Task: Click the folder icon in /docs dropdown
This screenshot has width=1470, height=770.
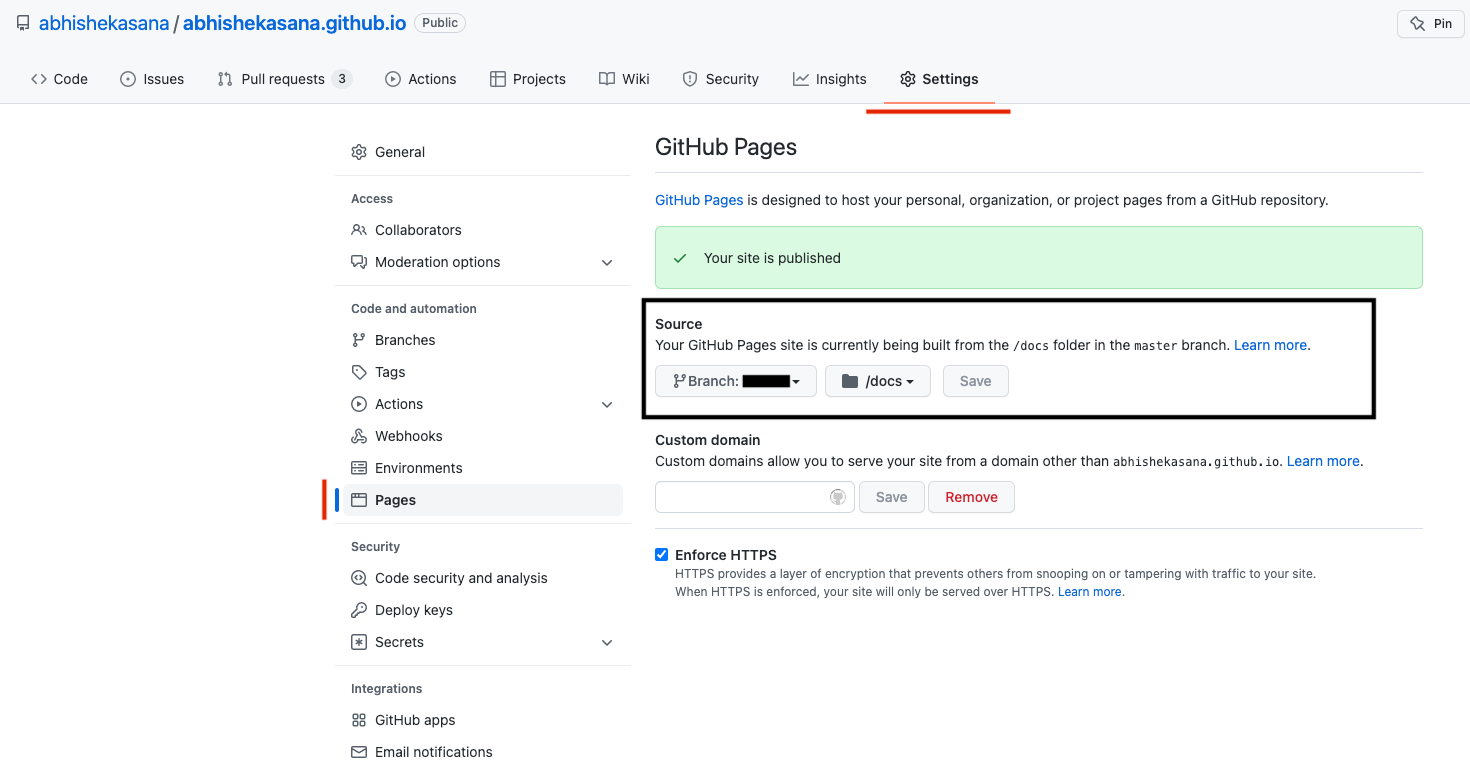Action: tap(850, 381)
